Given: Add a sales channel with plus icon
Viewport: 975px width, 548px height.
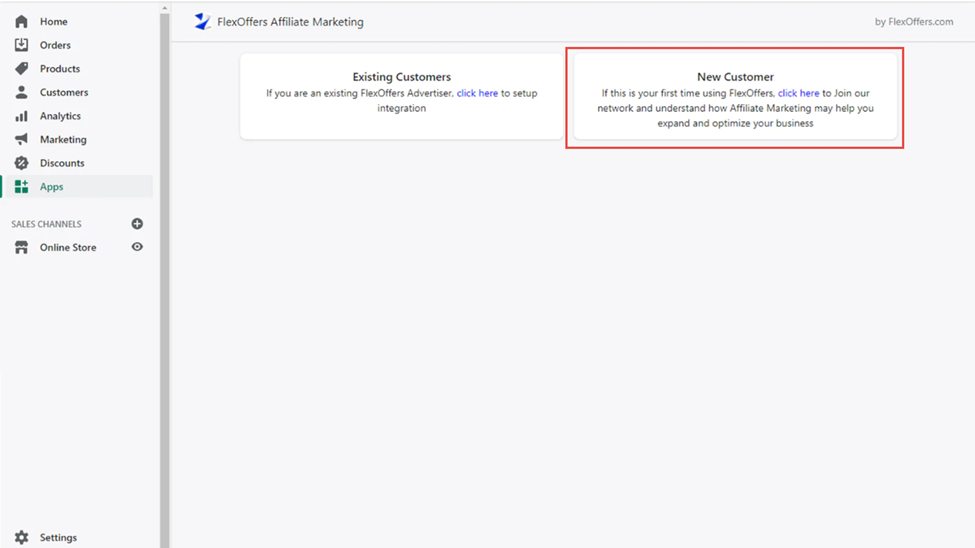Looking at the screenshot, I should click(137, 224).
